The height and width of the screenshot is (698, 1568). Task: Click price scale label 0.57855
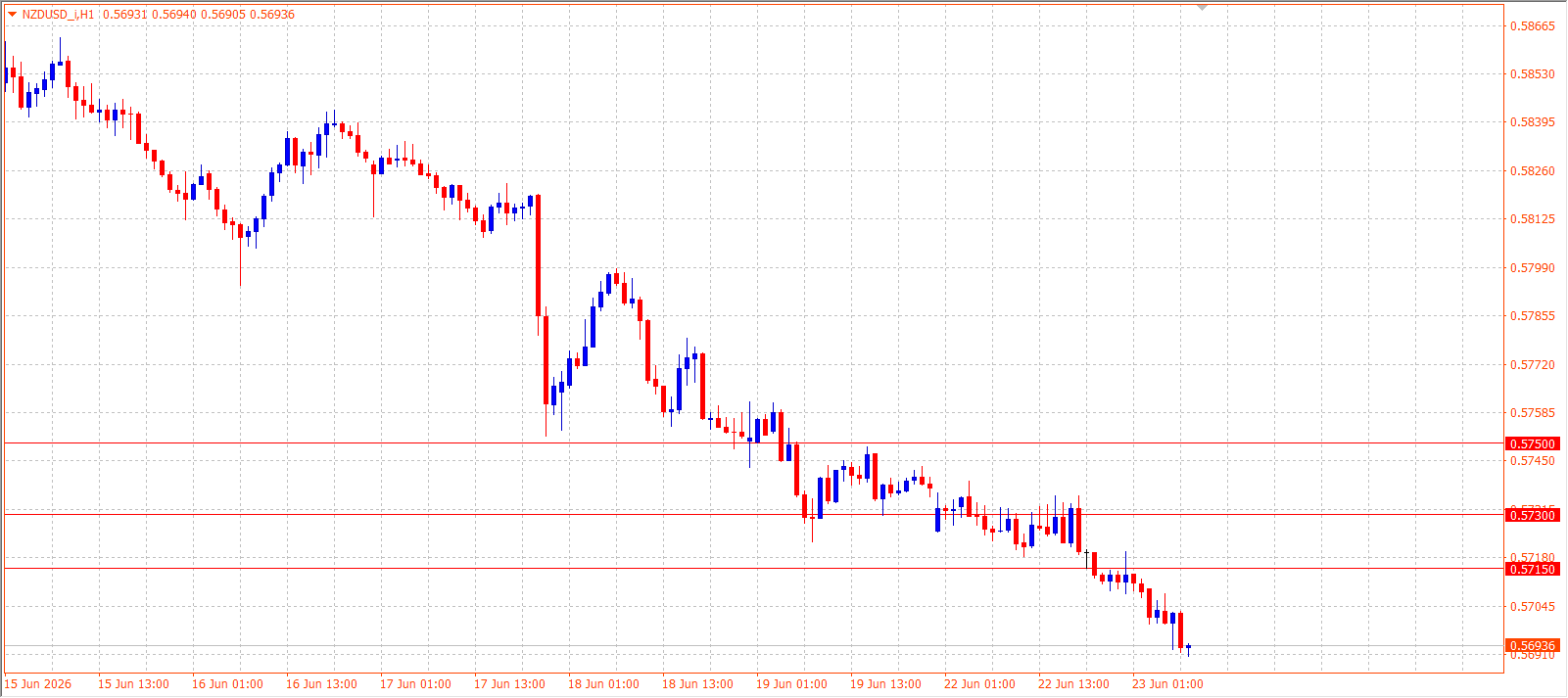(x=1533, y=316)
